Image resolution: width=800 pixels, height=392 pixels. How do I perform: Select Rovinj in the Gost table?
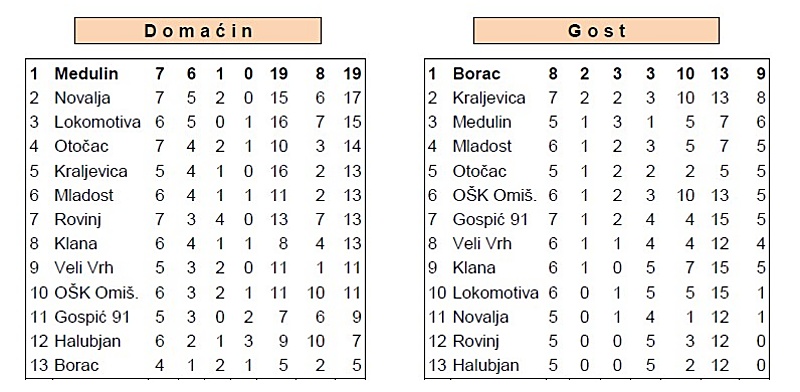476,341
